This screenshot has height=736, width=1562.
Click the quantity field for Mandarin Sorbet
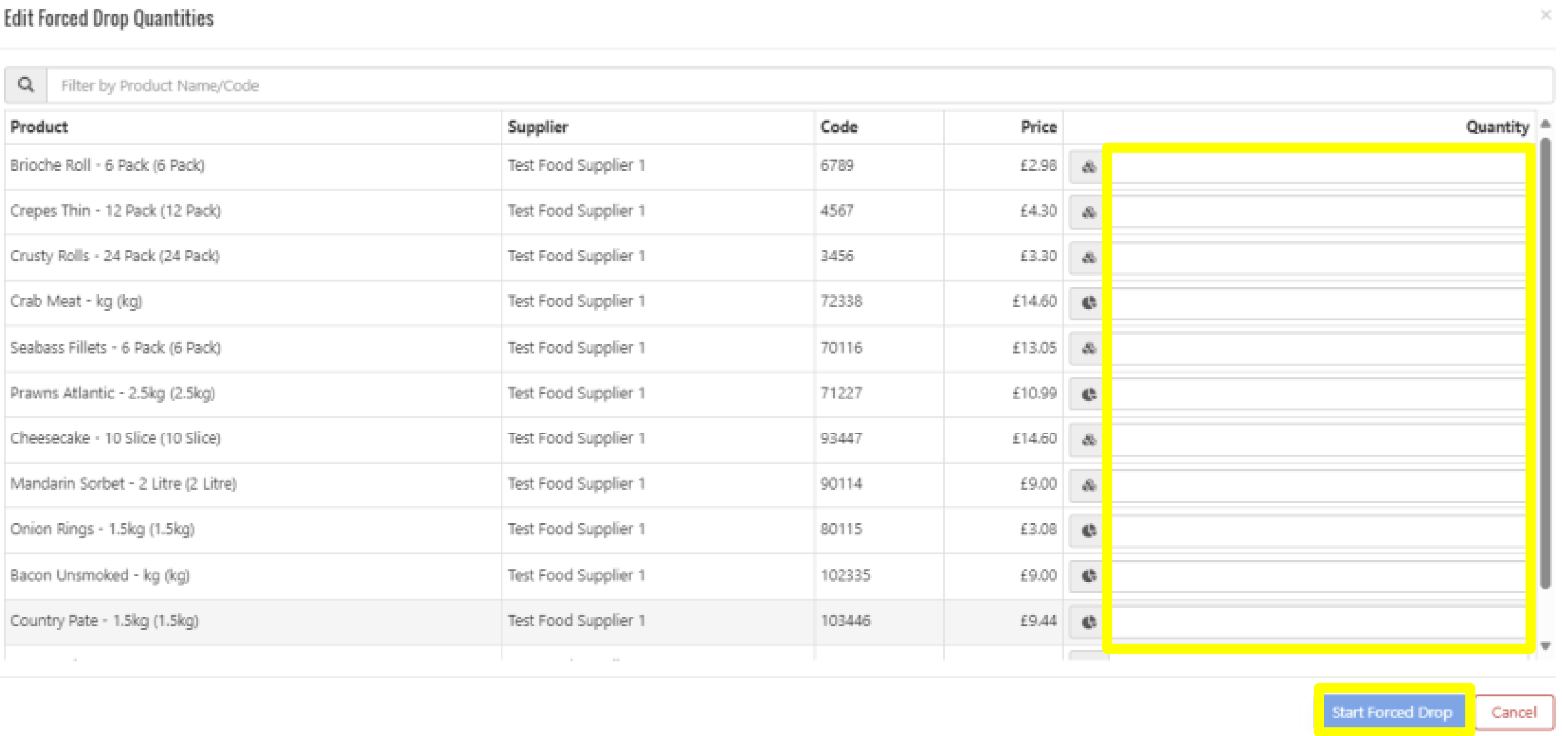(1318, 485)
